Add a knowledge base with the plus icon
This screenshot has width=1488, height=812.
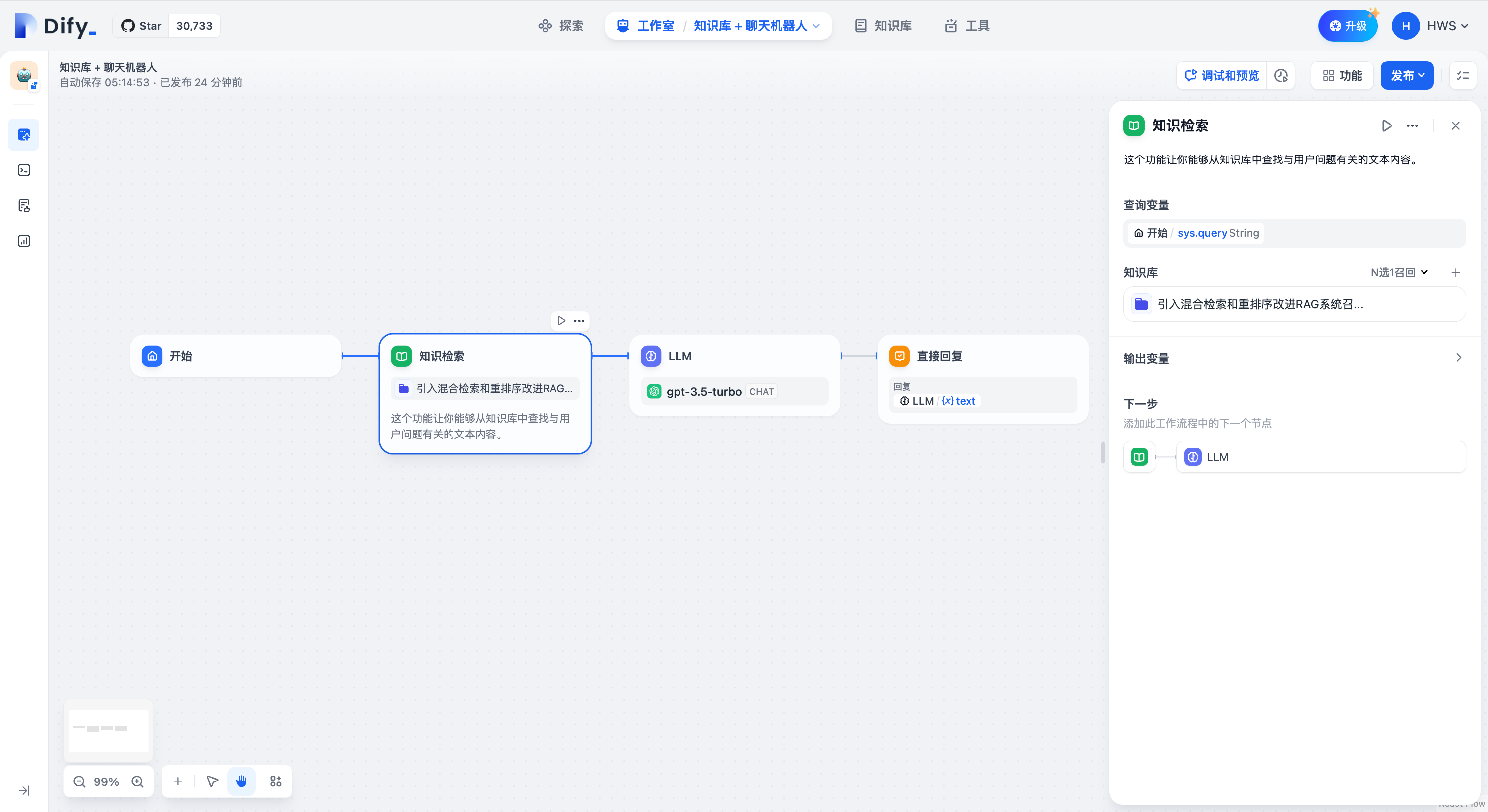tap(1455, 272)
